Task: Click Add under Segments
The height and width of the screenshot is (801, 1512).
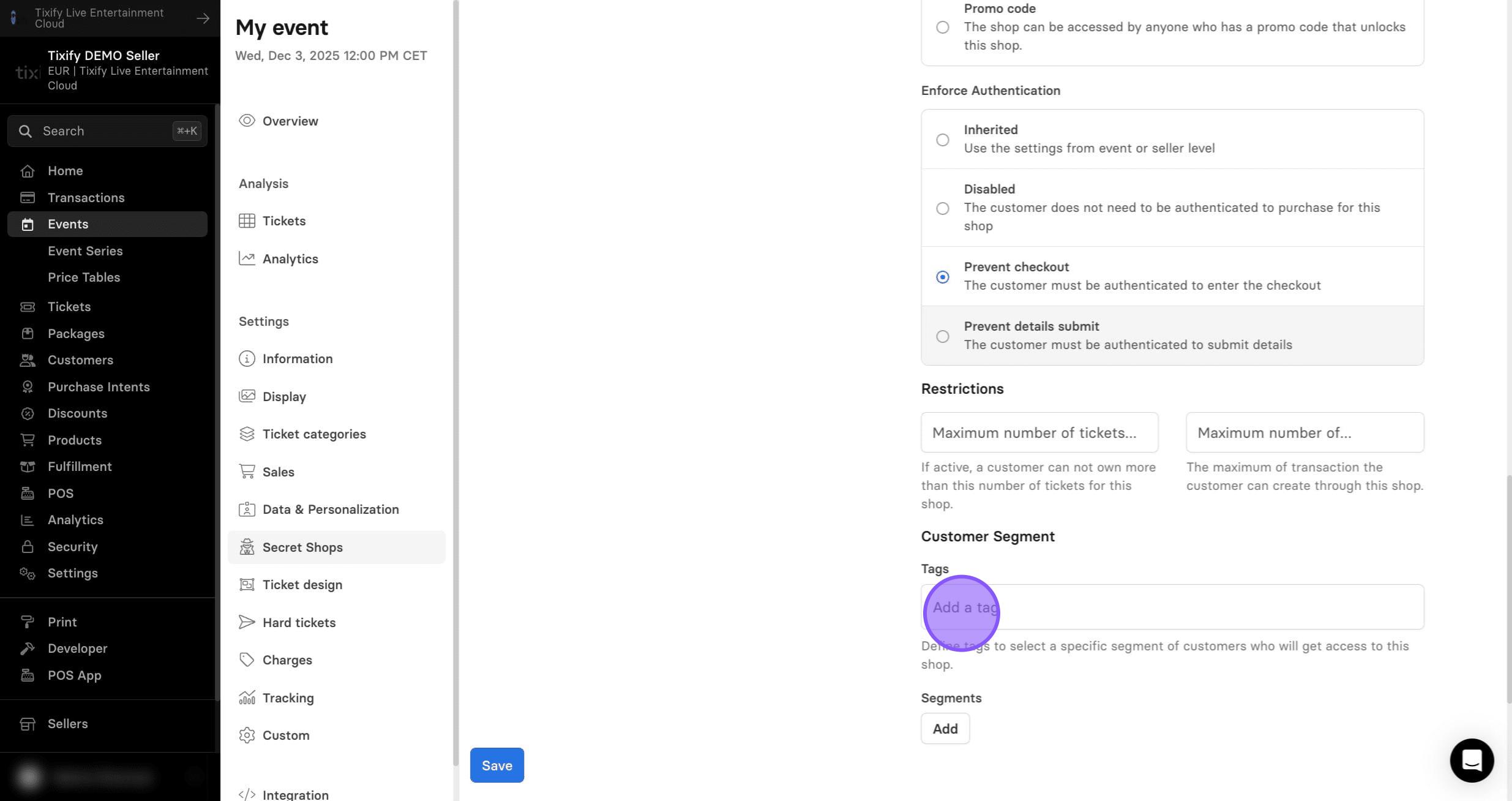Action: pyautogui.click(x=945, y=728)
